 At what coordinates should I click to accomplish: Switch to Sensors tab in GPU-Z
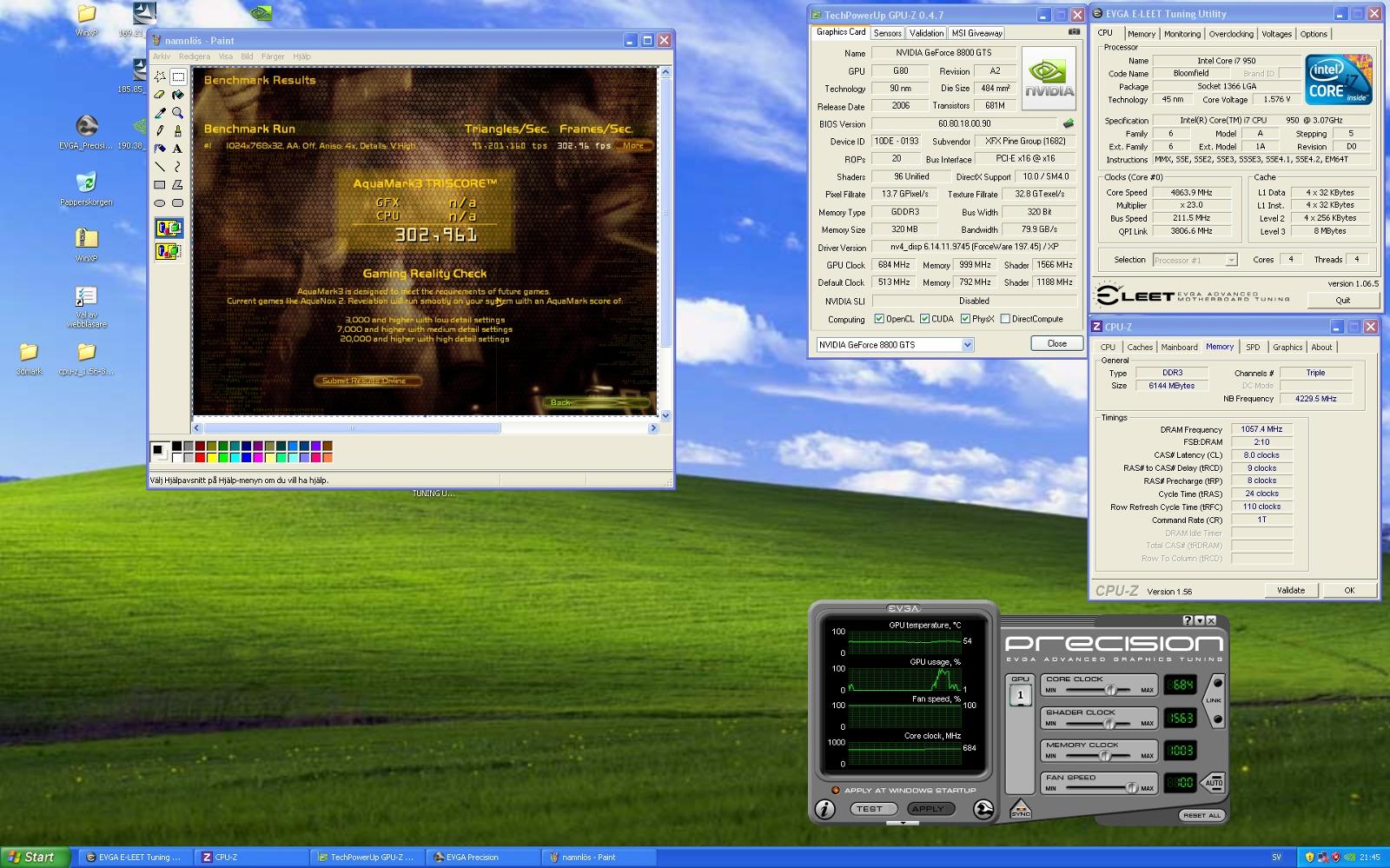[x=887, y=33]
